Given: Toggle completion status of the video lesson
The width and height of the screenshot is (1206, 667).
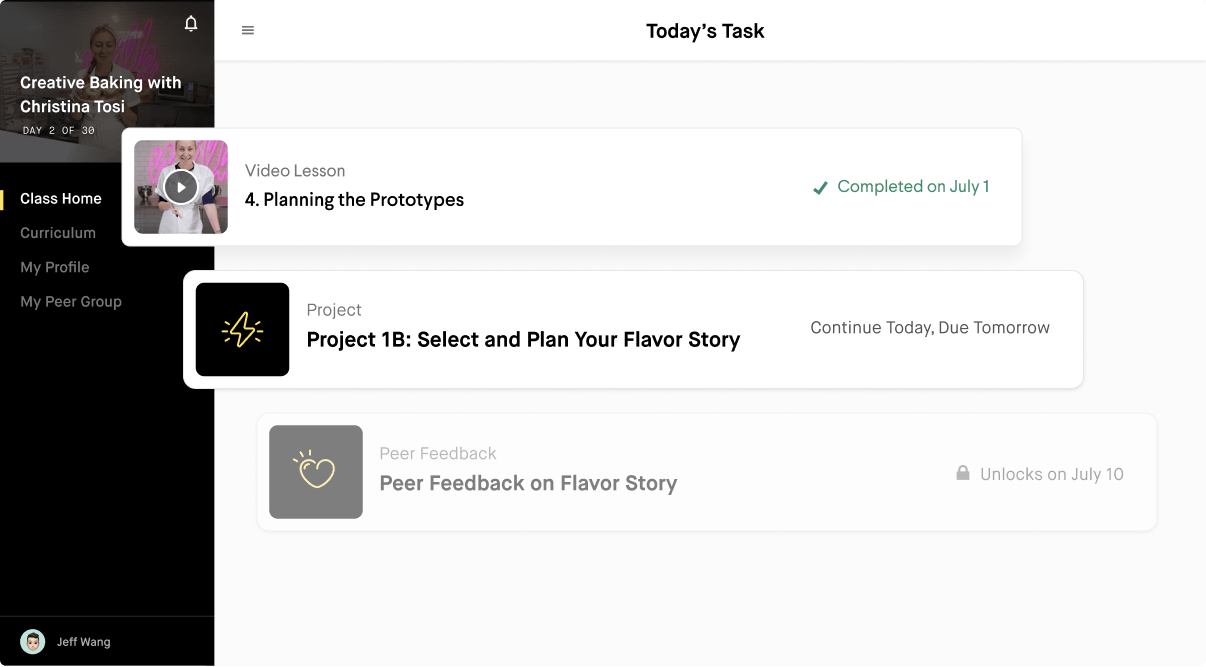Looking at the screenshot, I should [x=820, y=187].
